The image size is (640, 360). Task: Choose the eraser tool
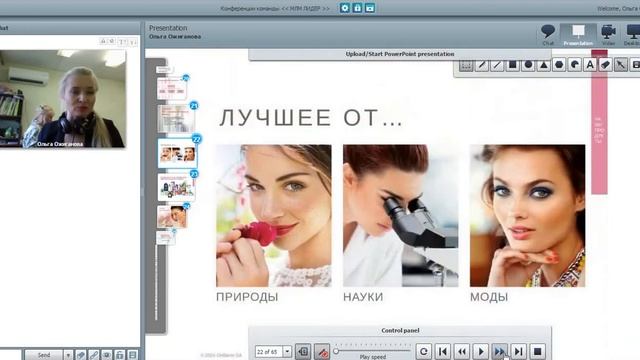[x=605, y=65]
